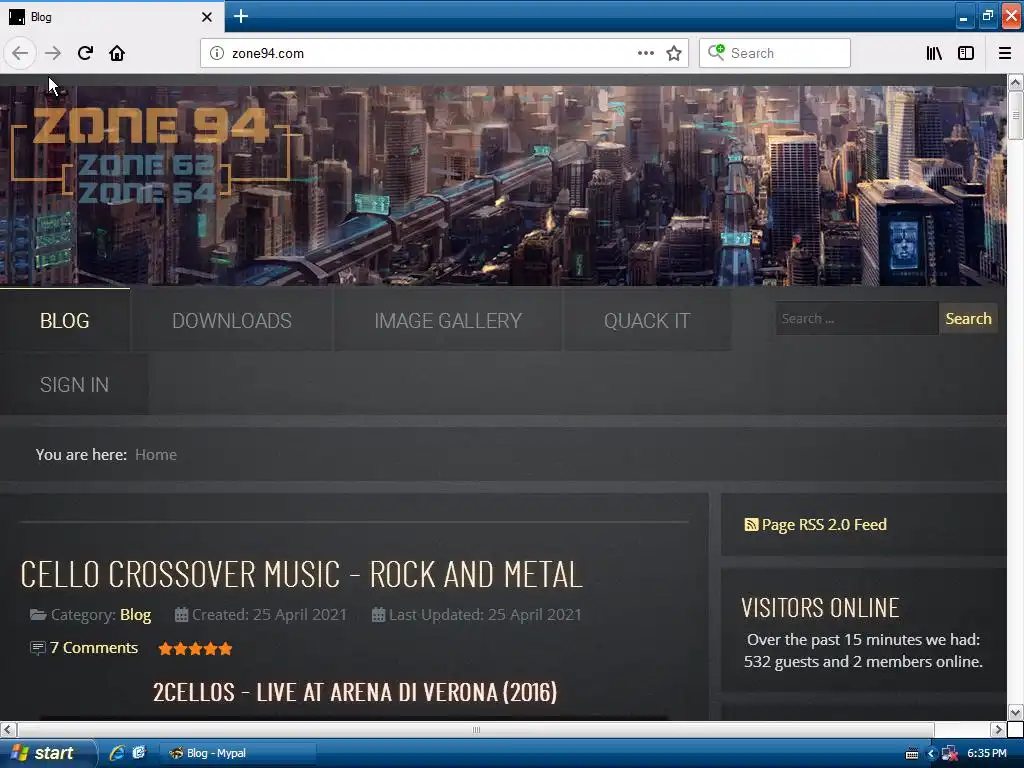This screenshot has height=768, width=1024.
Task: Open the IMAGE GALLERY menu item
Action: pyautogui.click(x=448, y=321)
